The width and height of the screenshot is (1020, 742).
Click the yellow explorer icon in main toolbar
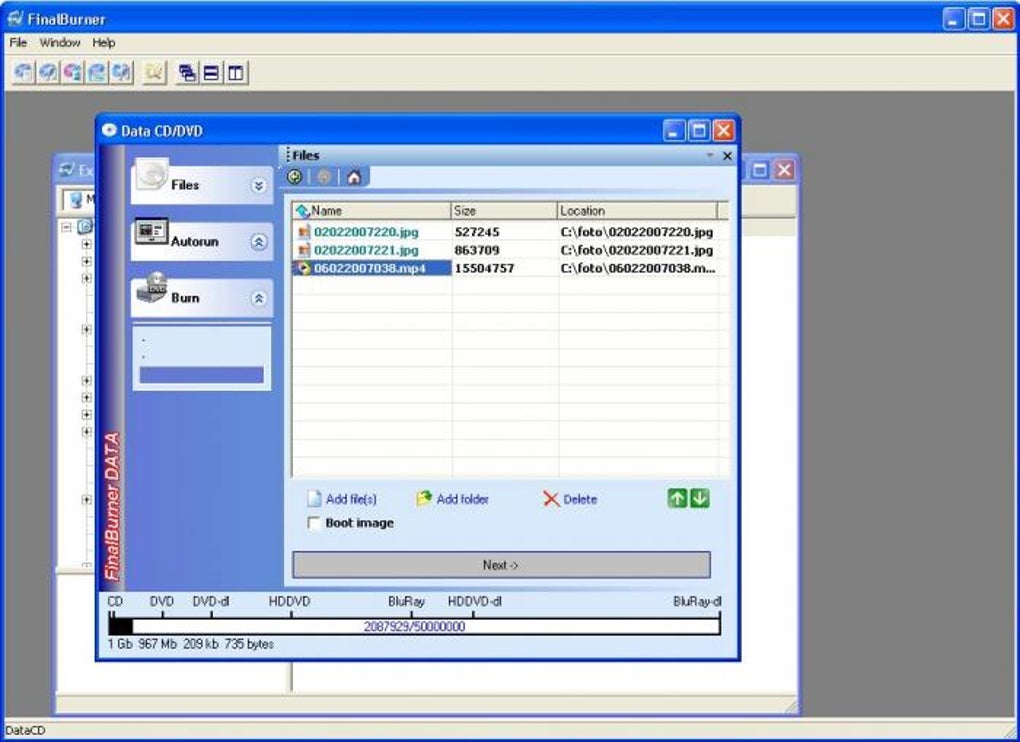[154, 72]
